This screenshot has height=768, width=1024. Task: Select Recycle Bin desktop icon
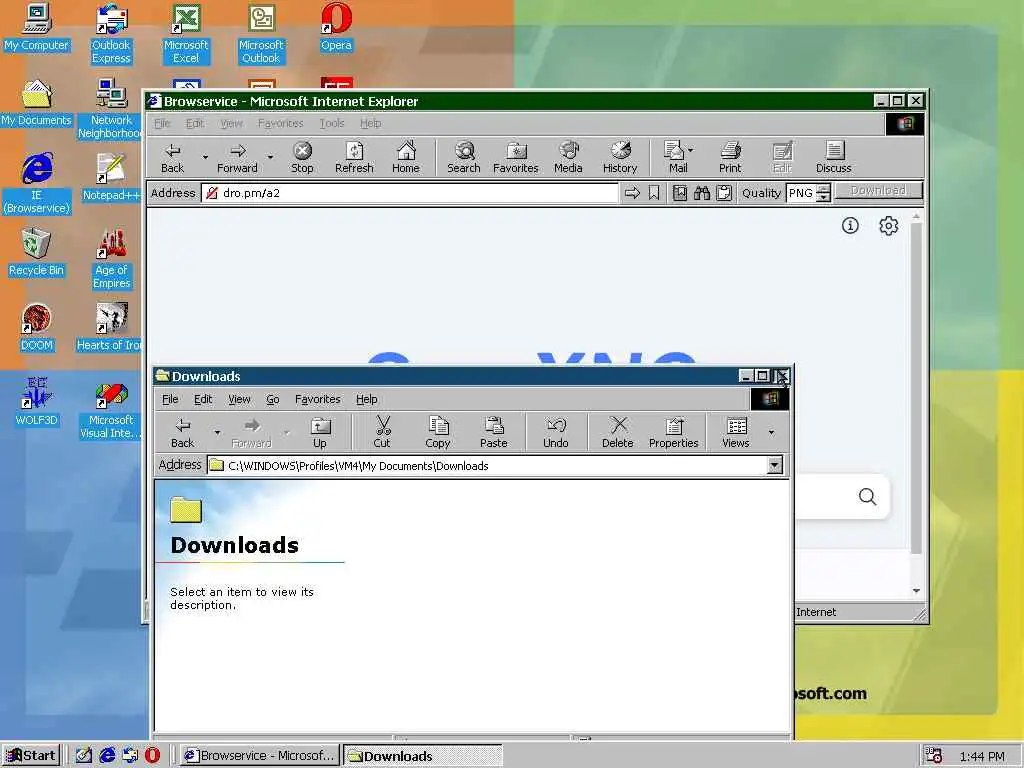(x=37, y=253)
